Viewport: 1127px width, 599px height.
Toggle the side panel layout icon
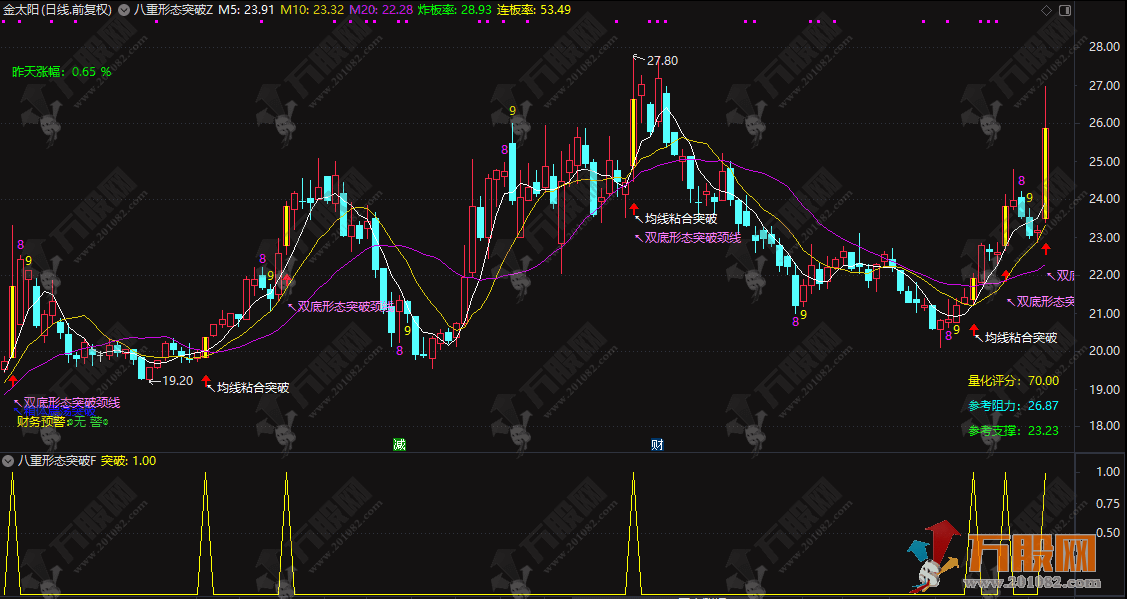click(x=1064, y=9)
